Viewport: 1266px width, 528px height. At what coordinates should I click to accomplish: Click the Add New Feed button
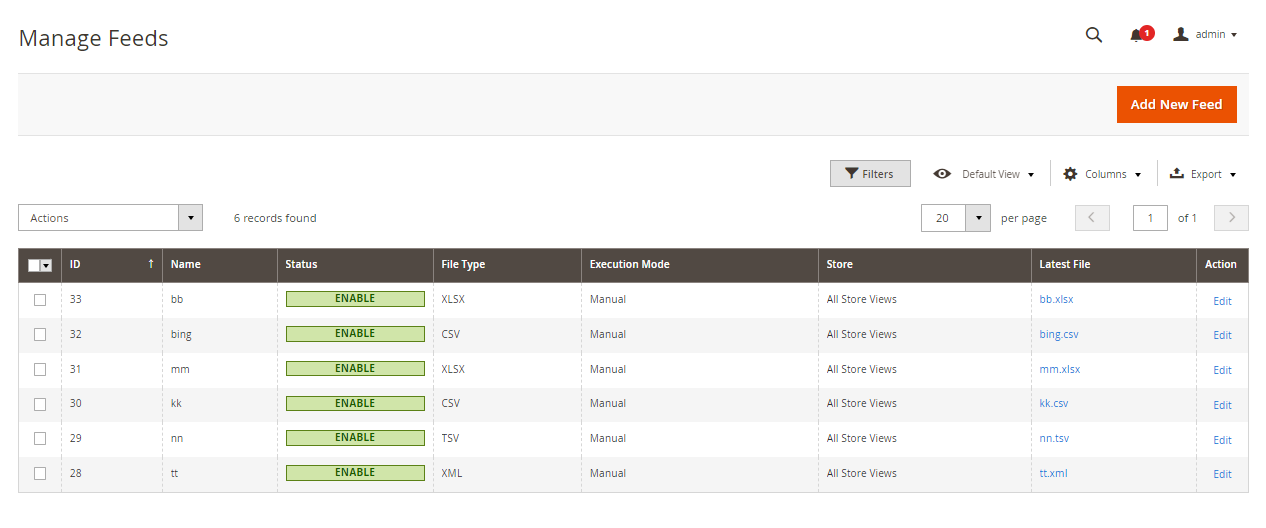[x=1176, y=104]
